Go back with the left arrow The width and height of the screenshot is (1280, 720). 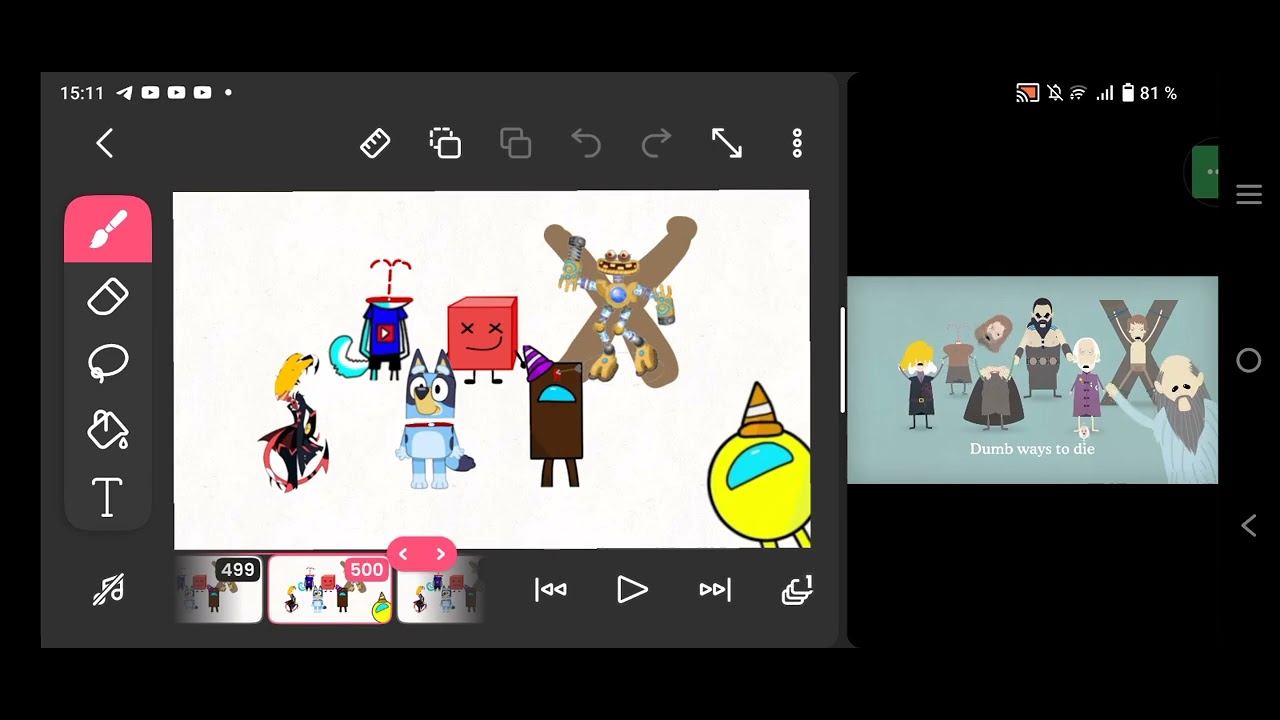point(104,143)
